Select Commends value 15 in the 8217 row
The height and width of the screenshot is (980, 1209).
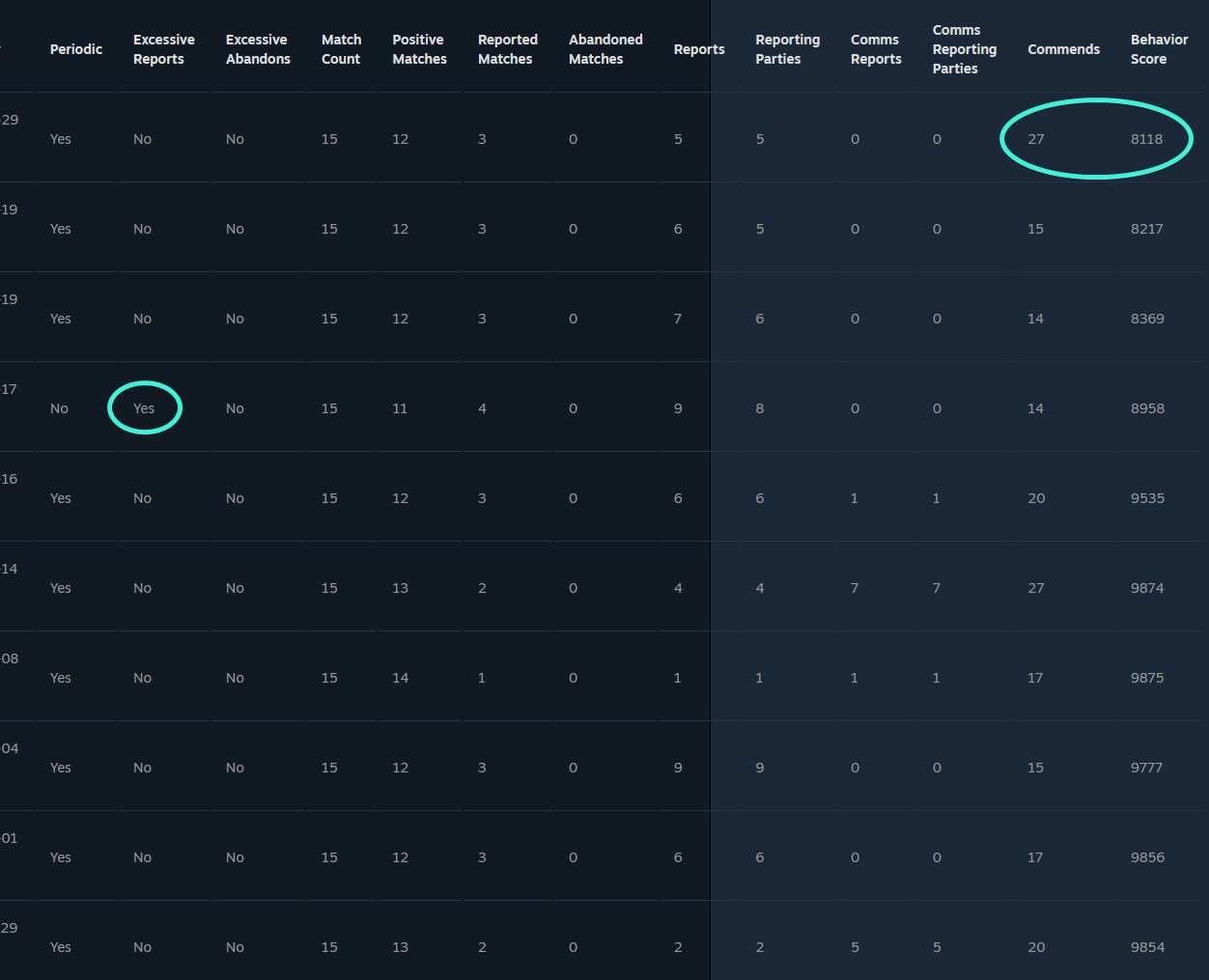pyautogui.click(x=1035, y=229)
